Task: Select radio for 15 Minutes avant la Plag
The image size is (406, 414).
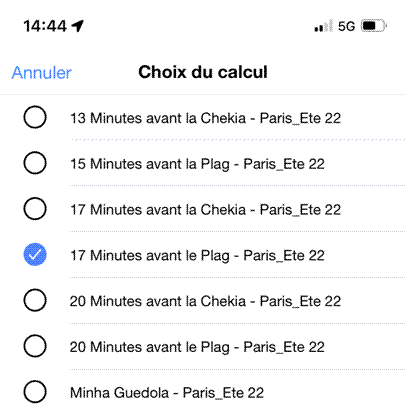Action: coord(35,163)
